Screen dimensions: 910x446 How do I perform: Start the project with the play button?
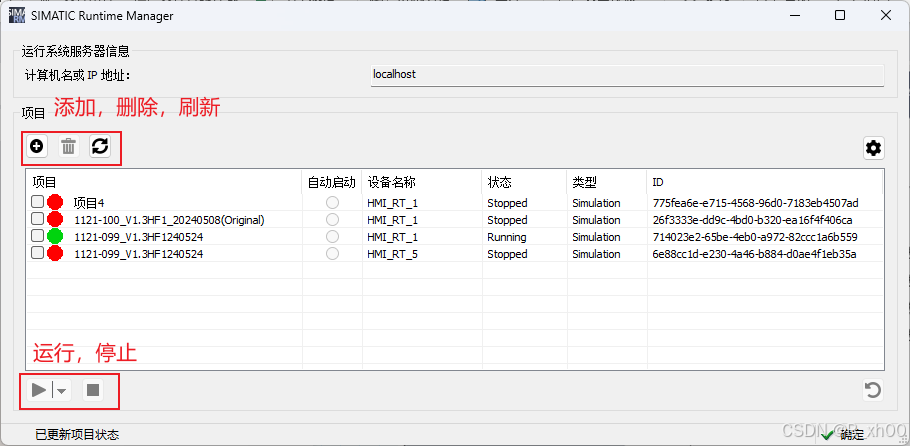click(39, 390)
